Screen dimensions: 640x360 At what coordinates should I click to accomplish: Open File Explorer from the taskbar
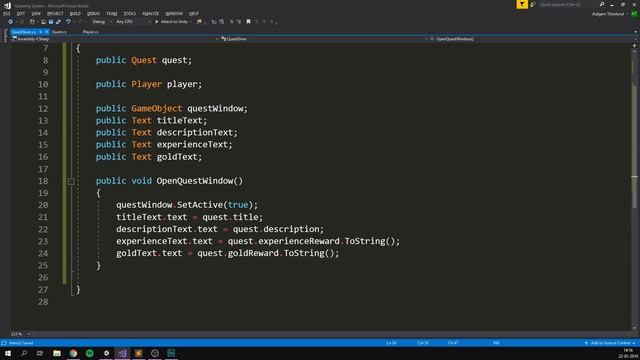(x=57, y=353)
